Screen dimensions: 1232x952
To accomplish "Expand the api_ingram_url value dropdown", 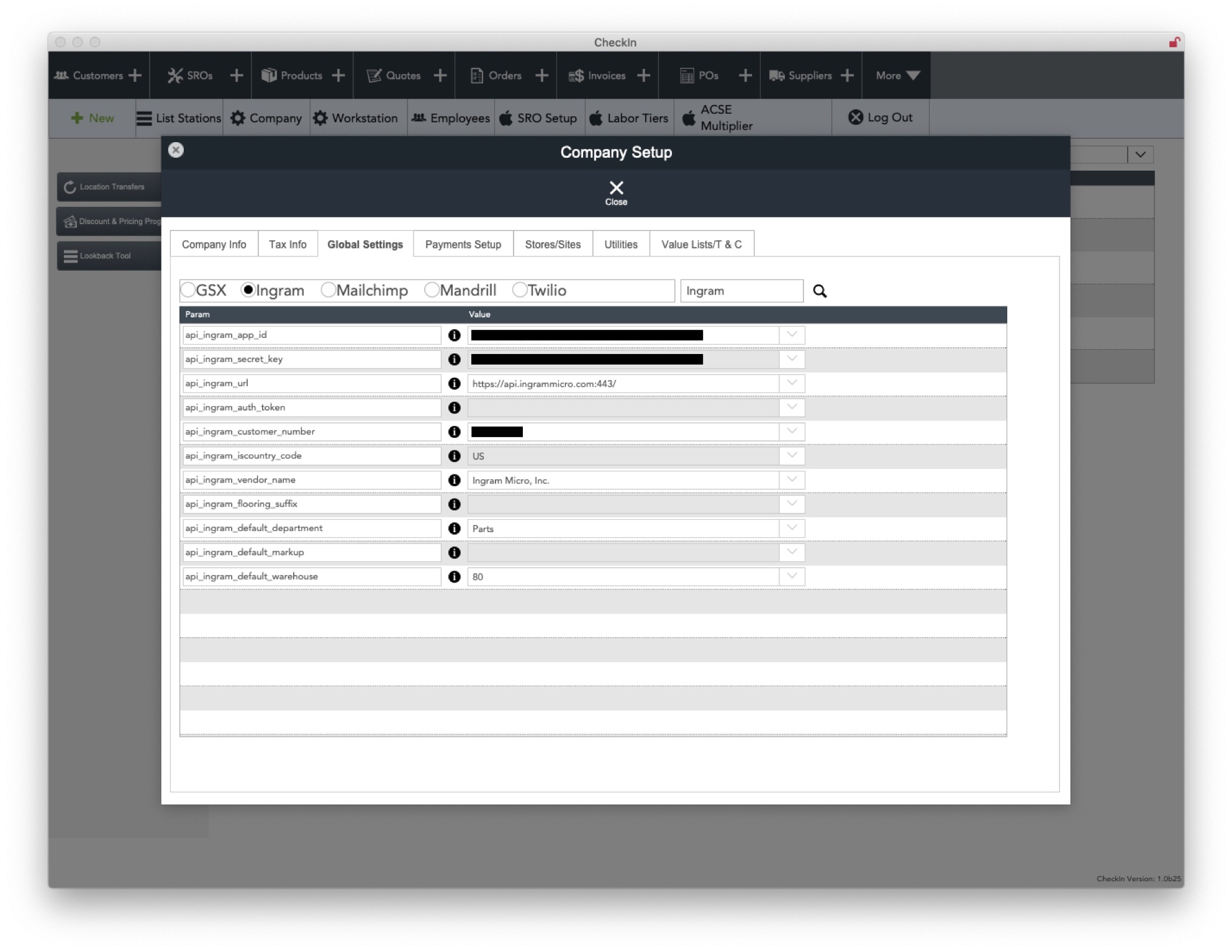I will (x=792, y=384).
